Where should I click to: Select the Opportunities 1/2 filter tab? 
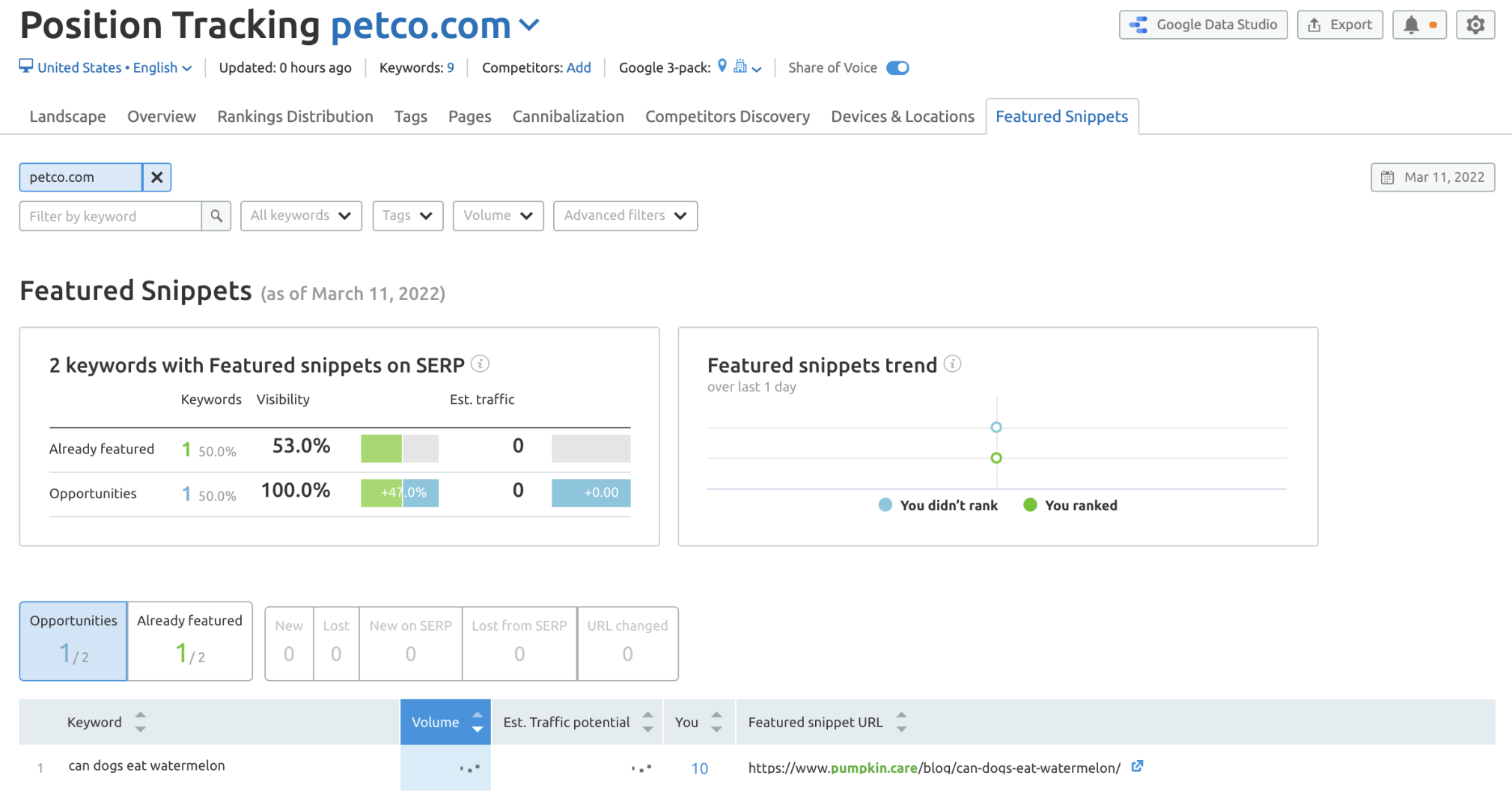point(73,641)
